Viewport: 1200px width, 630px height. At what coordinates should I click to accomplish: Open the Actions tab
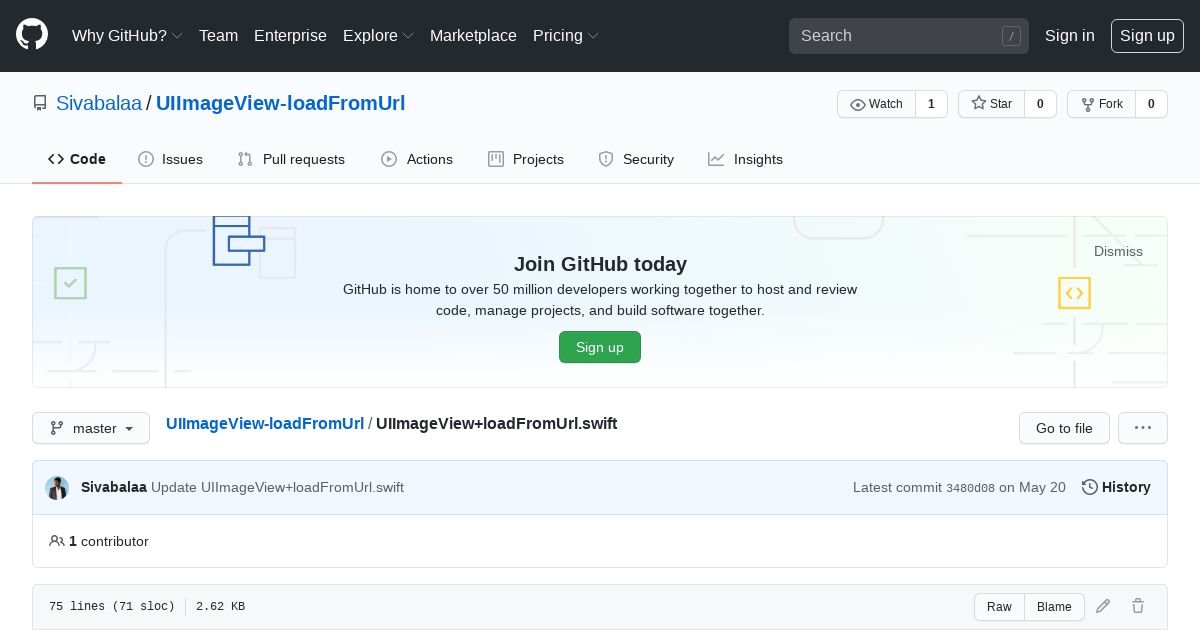[x=417, y=159]
